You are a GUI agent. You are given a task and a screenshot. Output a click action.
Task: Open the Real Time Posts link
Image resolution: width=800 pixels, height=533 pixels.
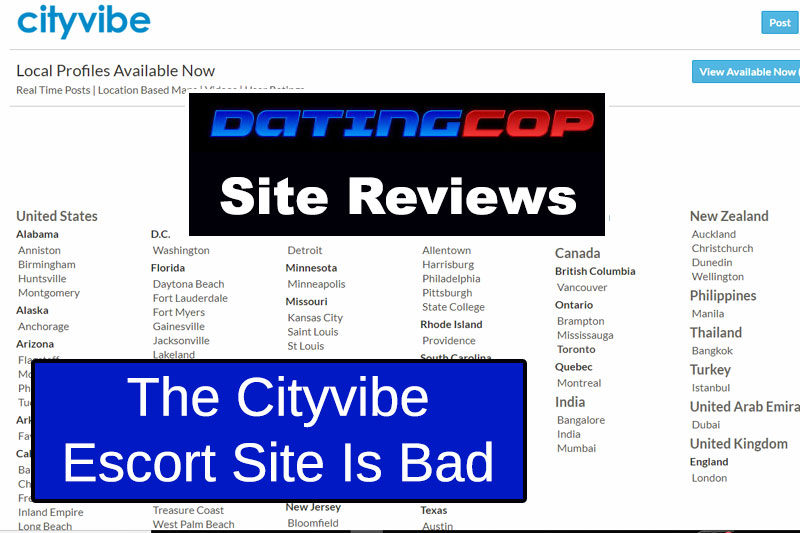pyautogui.click(x=53, y=90)
